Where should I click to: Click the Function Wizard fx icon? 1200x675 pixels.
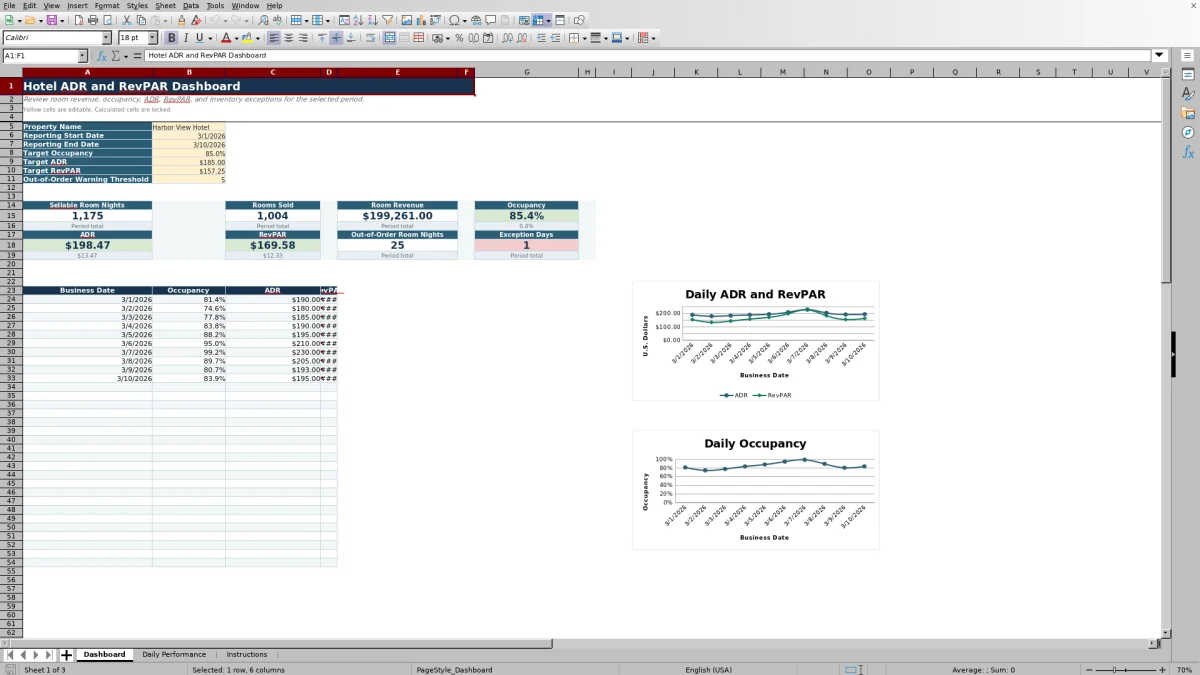click(102, 56)
